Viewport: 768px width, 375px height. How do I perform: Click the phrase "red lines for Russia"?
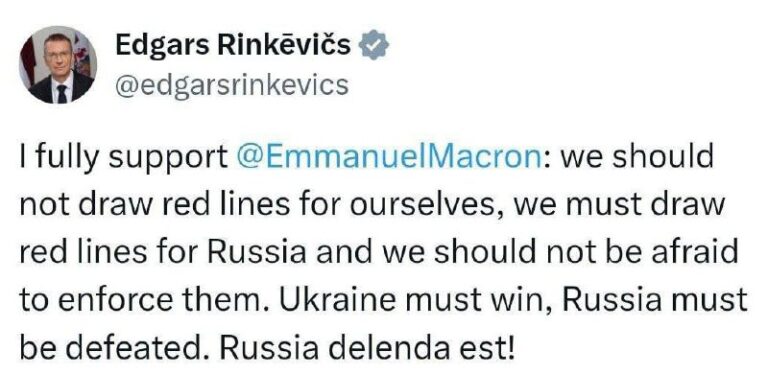tap(163, 251)
